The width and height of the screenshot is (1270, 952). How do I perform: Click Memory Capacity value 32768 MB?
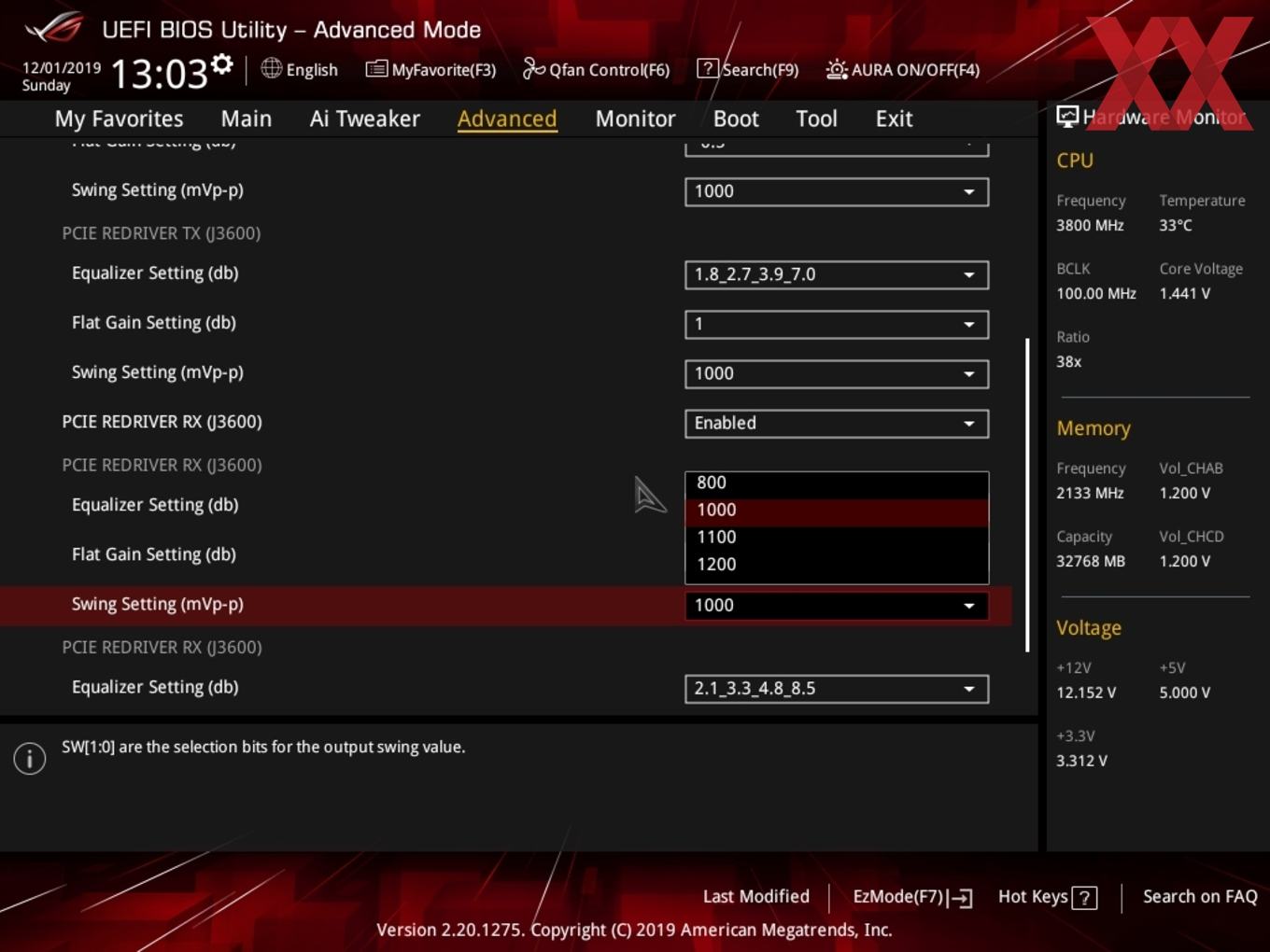point(1091,561)
